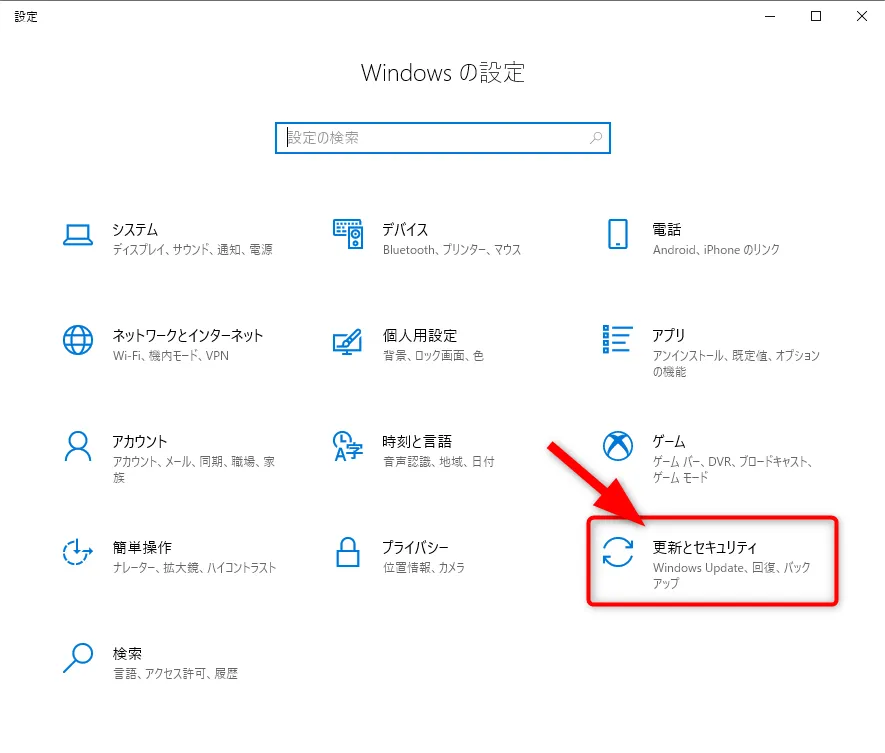The height and width of the screenshot is (753, 885).
Task: Click the Update & Security refresh icon
Action: (x=618, y=552)
